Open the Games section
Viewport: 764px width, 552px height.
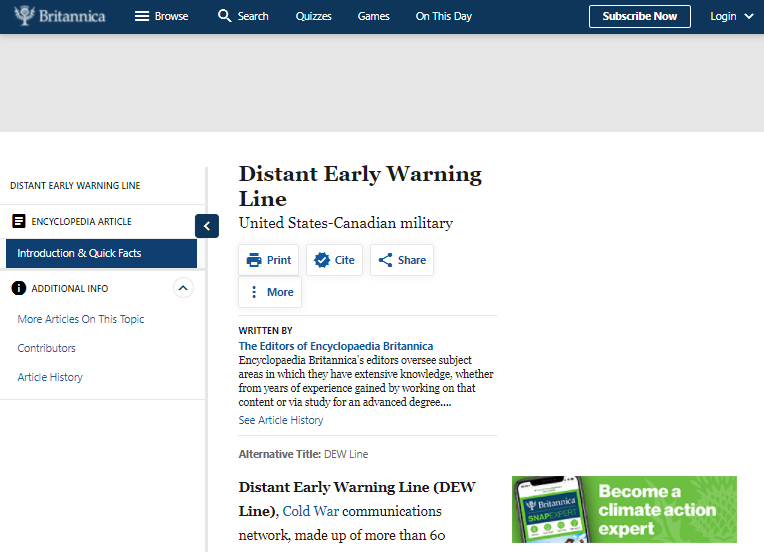(x=373, y=16)
